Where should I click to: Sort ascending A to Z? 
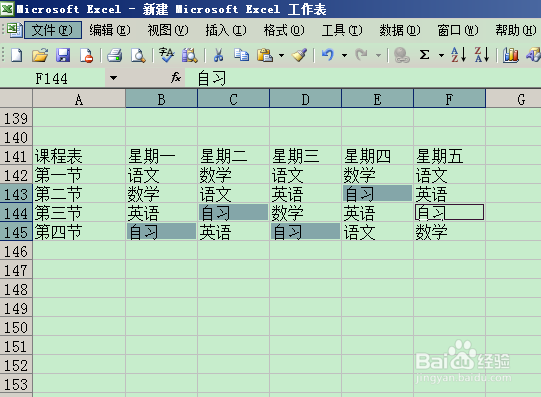tap(459, 55)
